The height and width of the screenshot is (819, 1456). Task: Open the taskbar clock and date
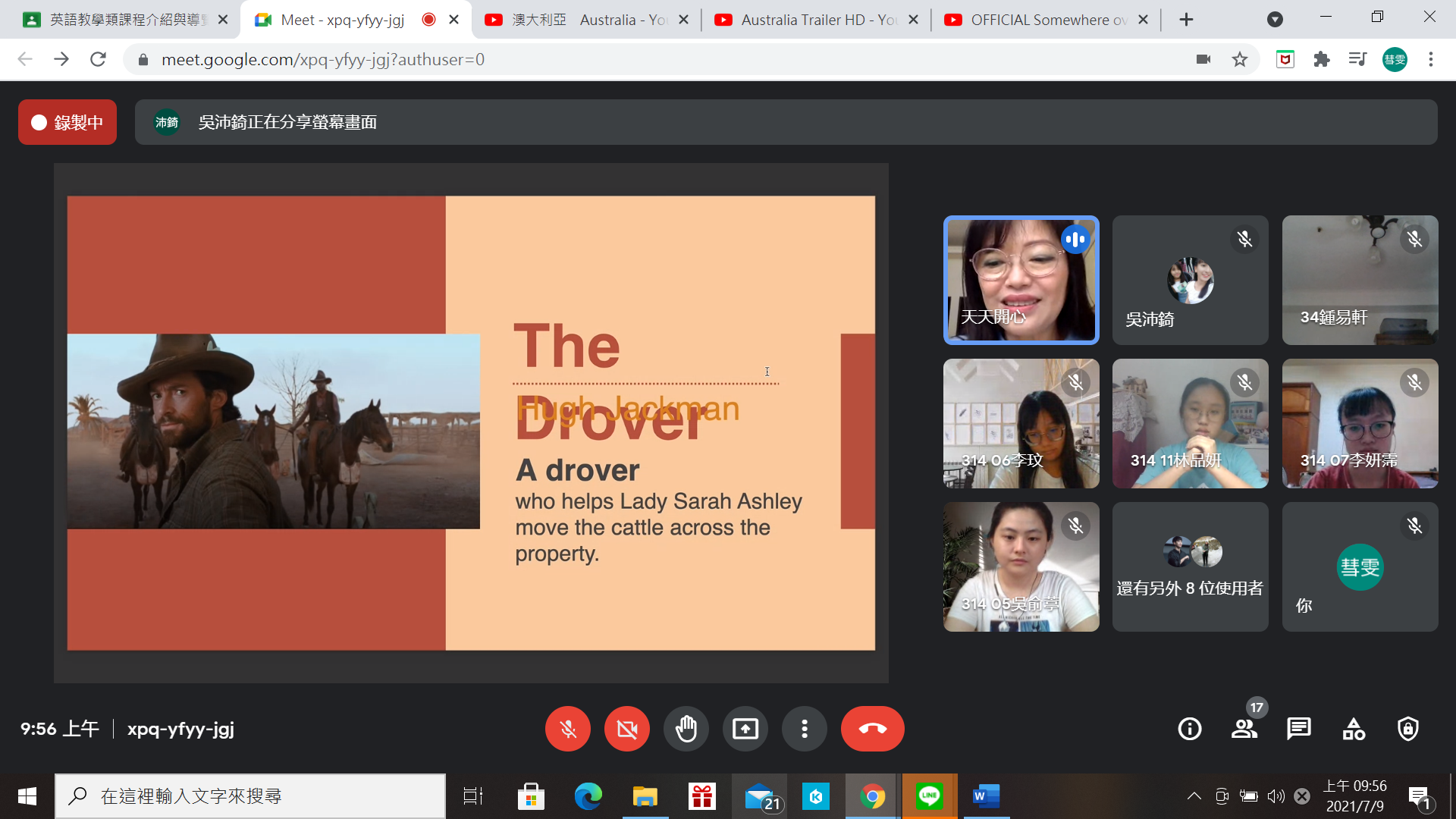1354,796
